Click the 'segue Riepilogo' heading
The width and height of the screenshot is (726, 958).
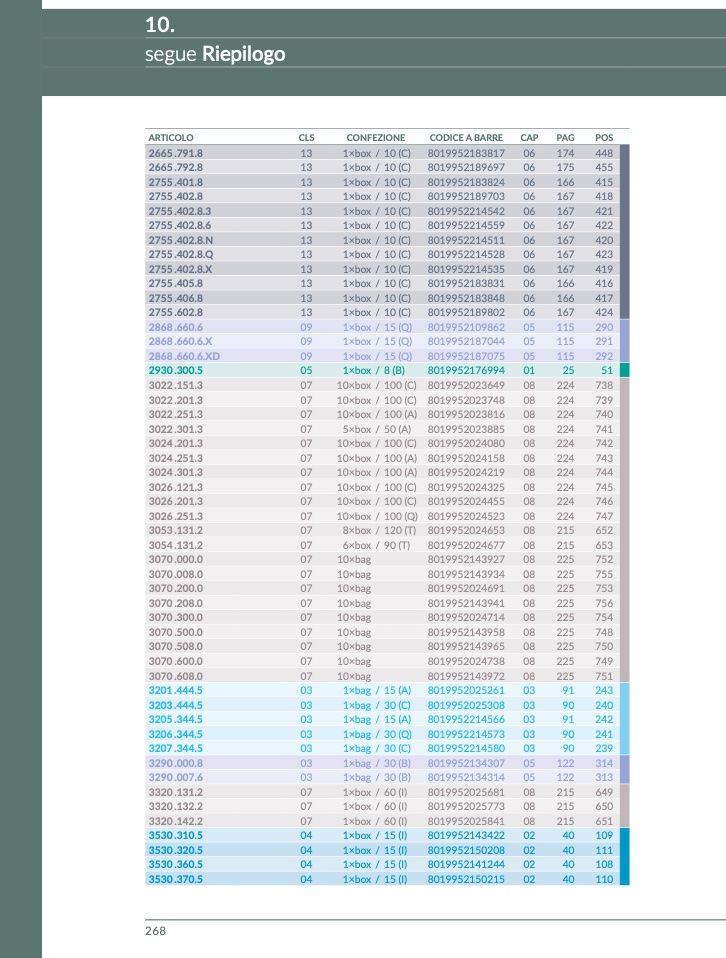(x=215, y=54)
